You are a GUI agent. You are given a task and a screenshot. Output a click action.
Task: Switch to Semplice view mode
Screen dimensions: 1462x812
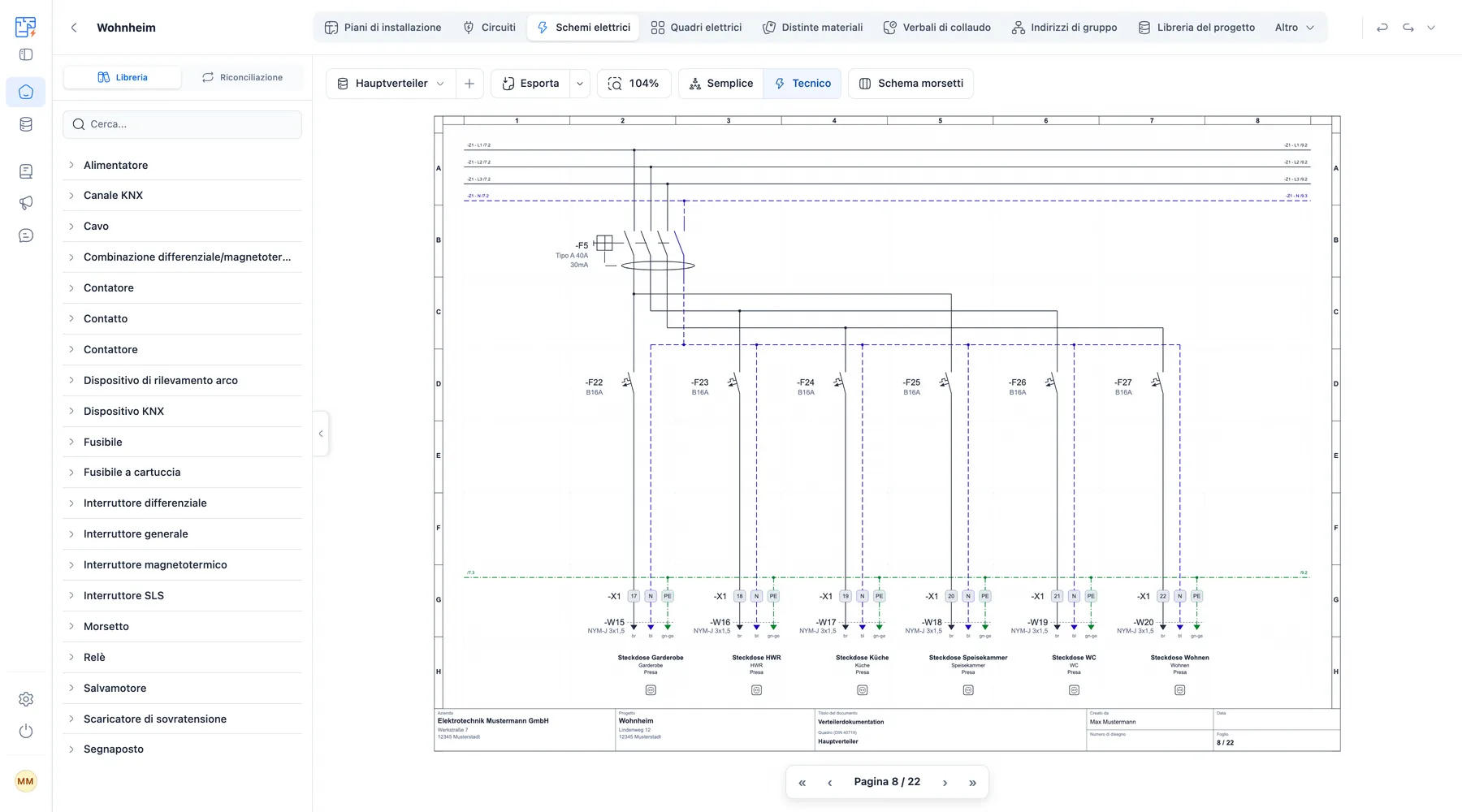721,84
